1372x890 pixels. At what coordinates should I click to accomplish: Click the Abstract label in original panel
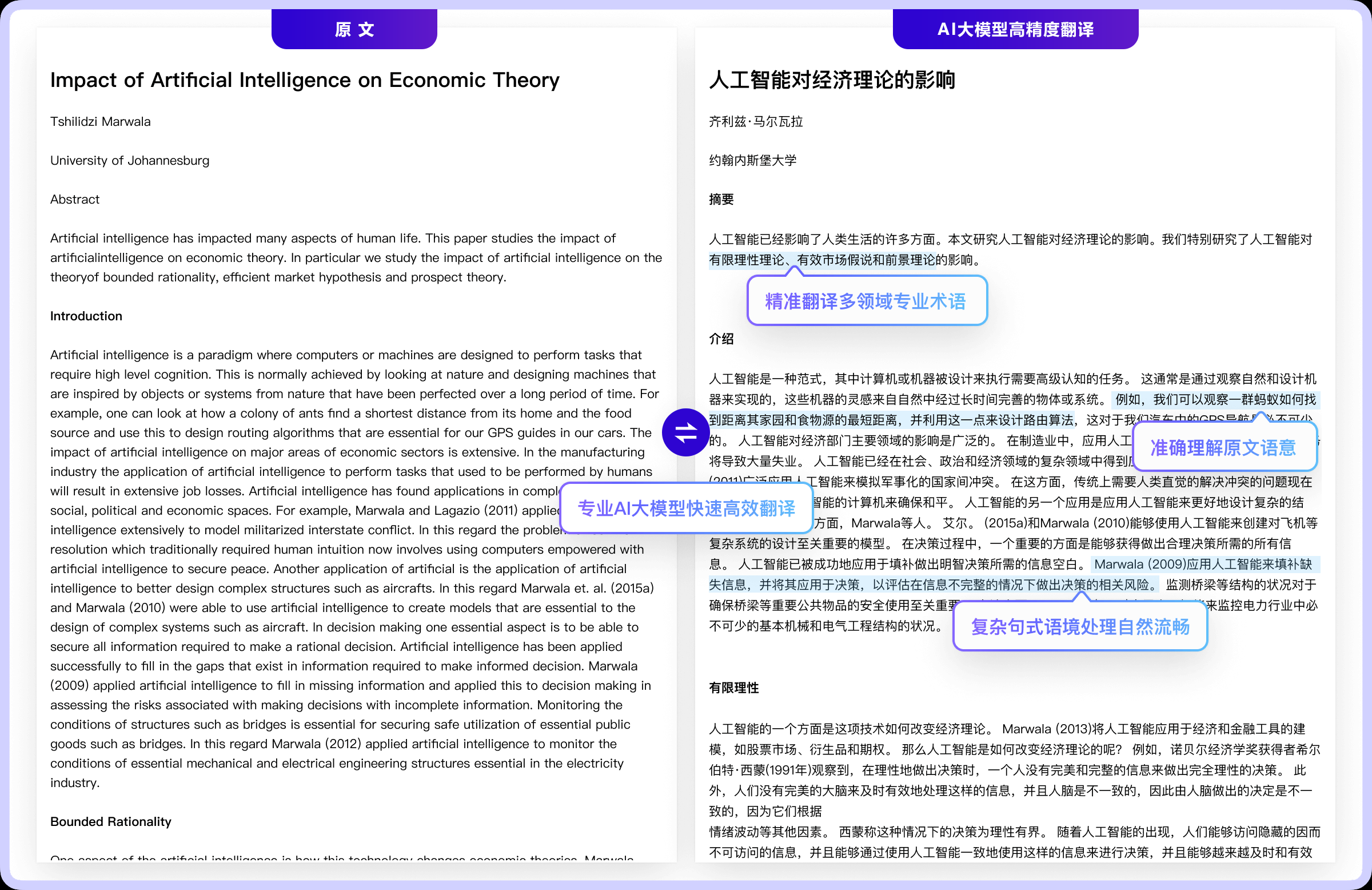pos(75,200)
